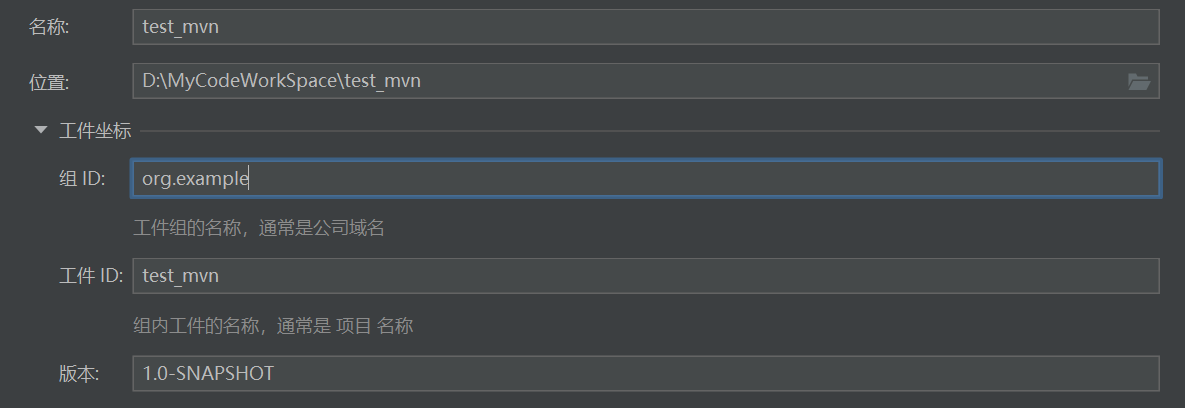Click the 工件 ID label
Image resolution: width=1185 pixels, height=408 pixels.
[x=90, y=276]
